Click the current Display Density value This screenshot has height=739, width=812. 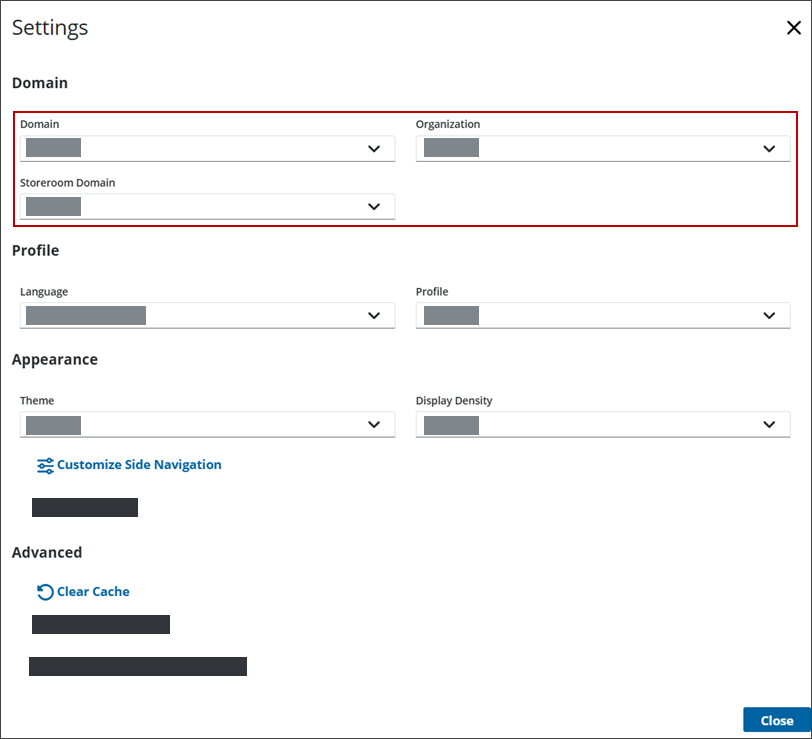[x=451, y=425]
